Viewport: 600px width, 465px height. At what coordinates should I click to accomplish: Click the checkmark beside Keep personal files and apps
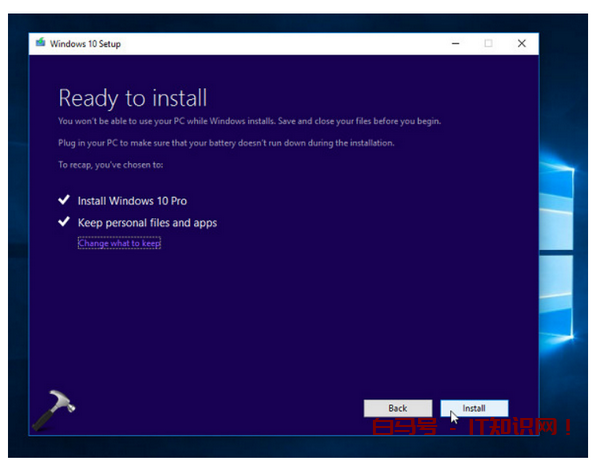click(x=64, y=222)
